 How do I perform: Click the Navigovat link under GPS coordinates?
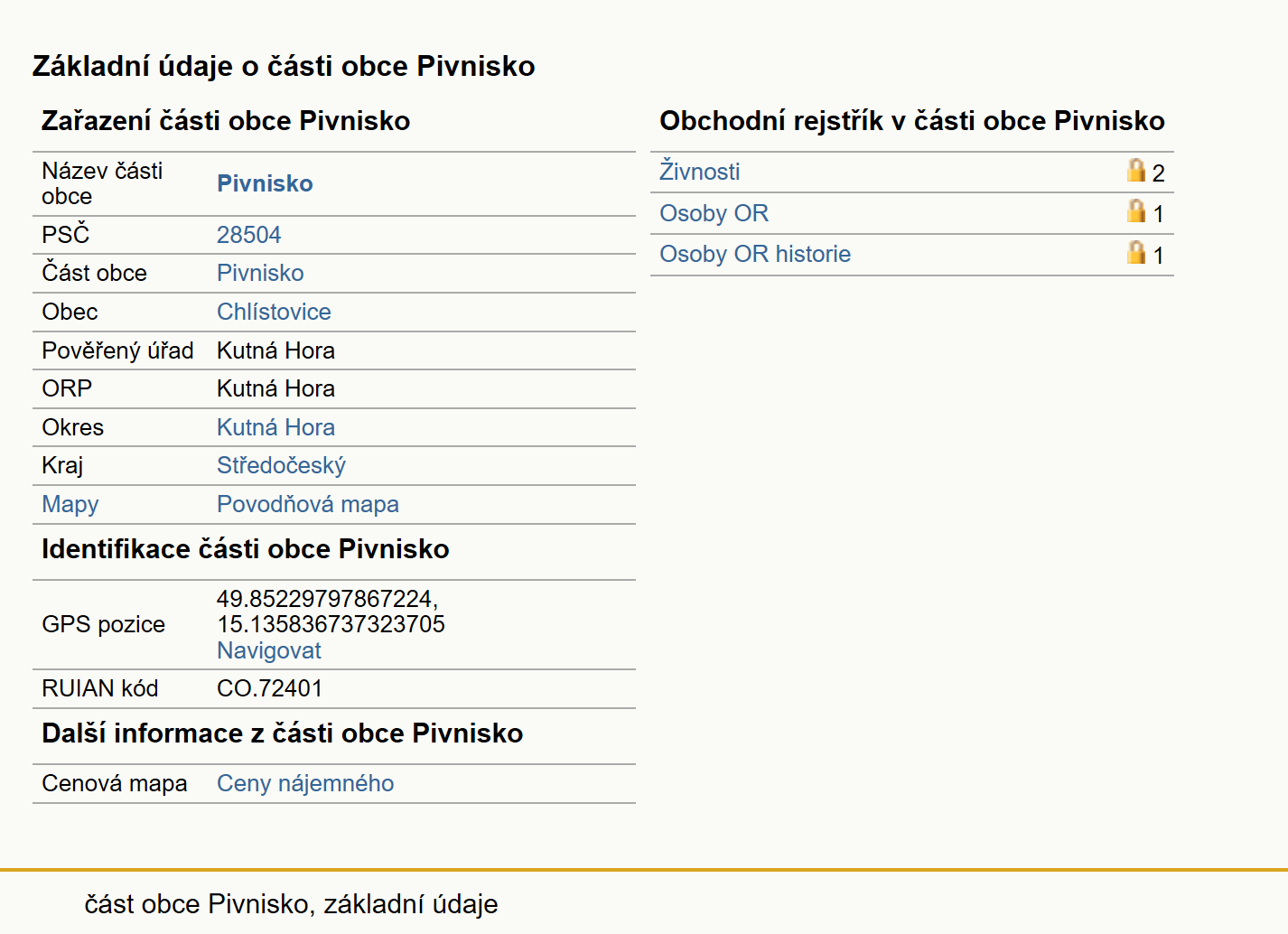click(269, 650)
